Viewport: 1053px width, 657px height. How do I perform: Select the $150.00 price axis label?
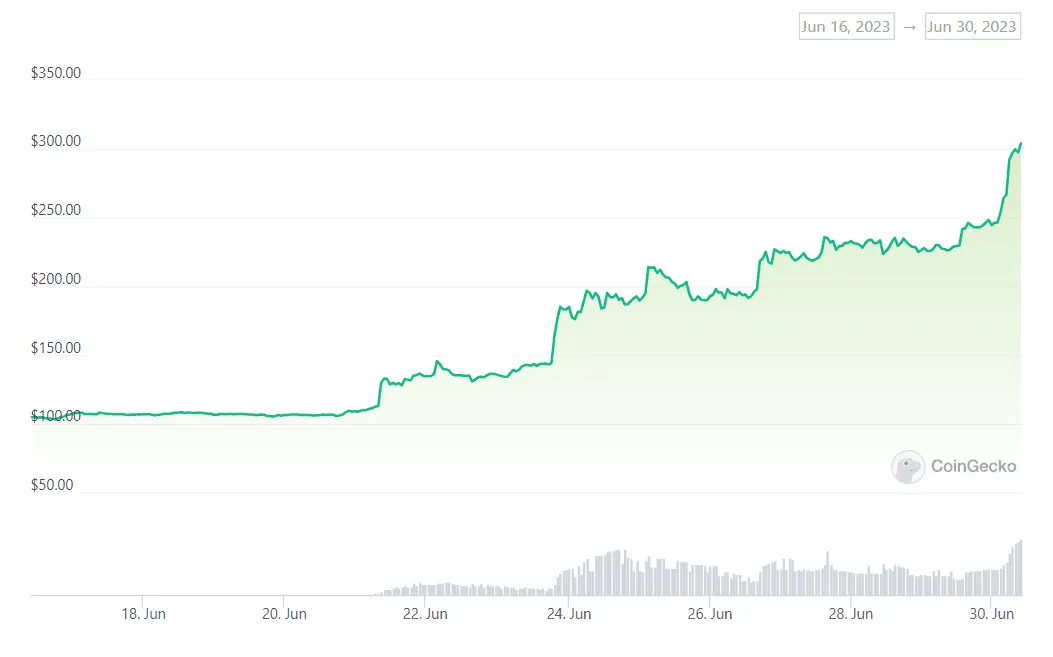coord(57,348)
